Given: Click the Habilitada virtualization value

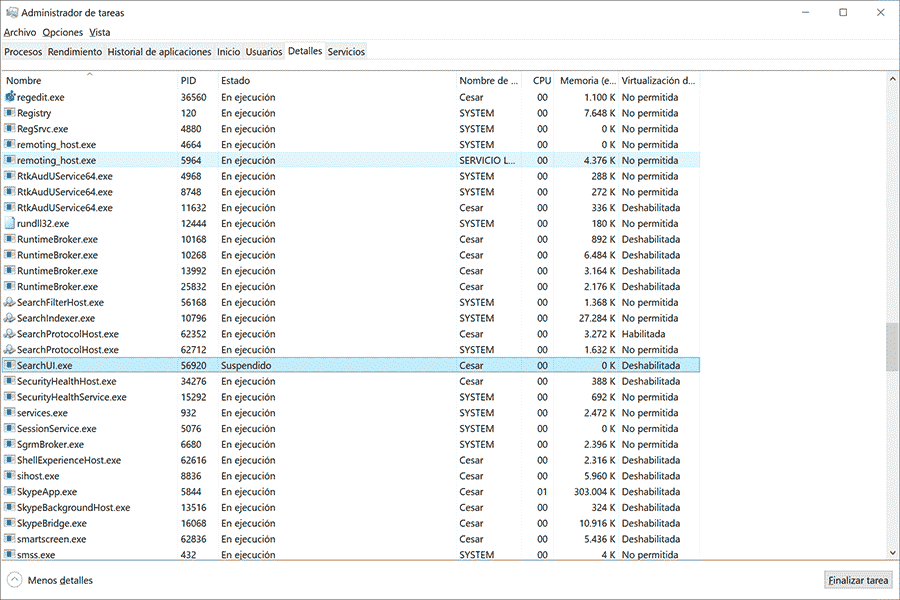Looking at the screenshot, I should [x=643, y=334].
